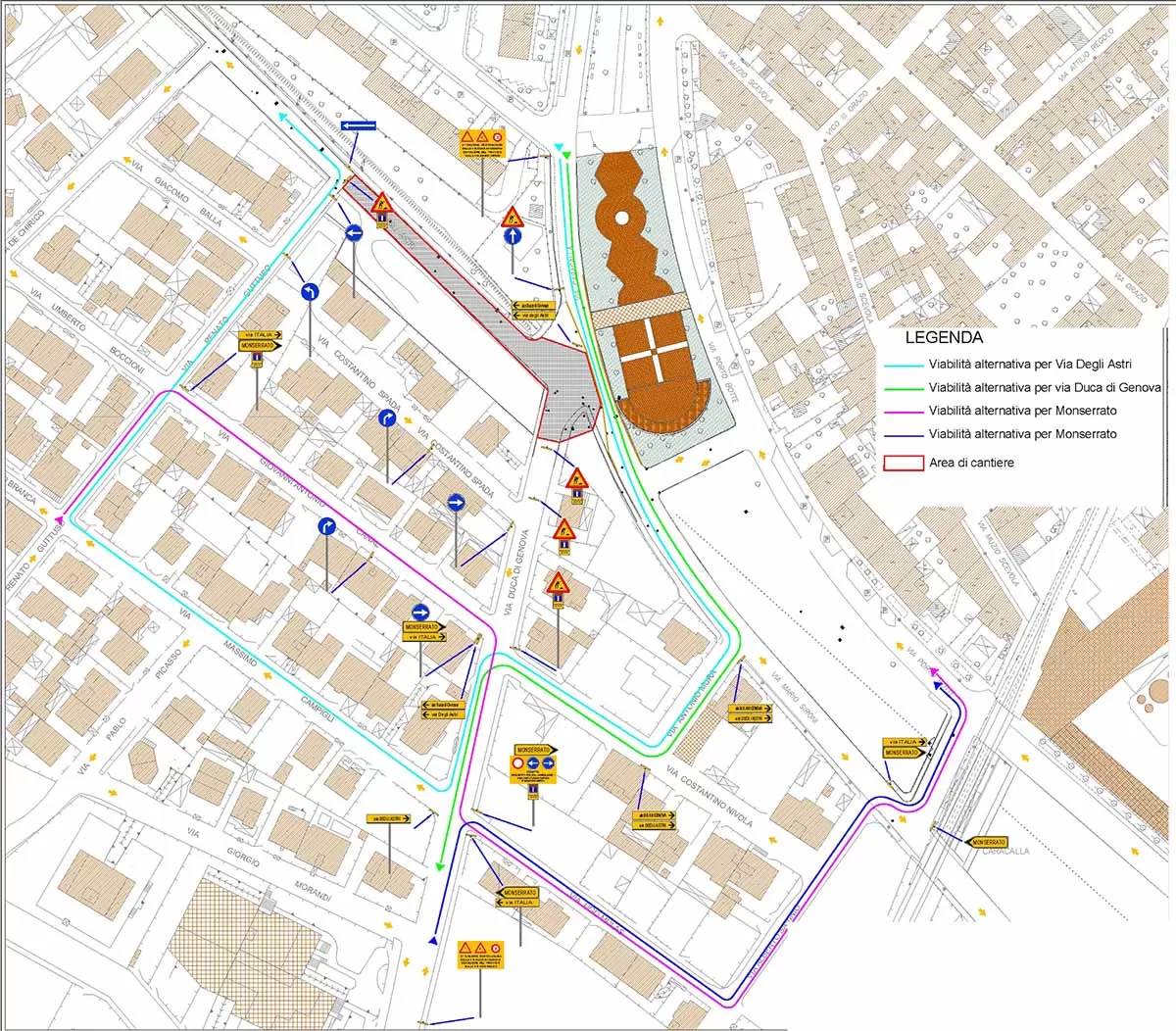
Task: Click the roadworks triangle above the straight-ahead arrow
Action: [x=512, y=217]
